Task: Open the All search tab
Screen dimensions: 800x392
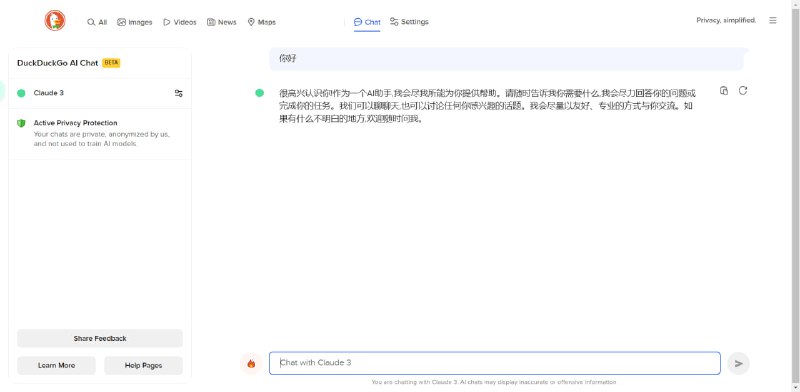Action: pyautogui.click(x=97, y=22)
